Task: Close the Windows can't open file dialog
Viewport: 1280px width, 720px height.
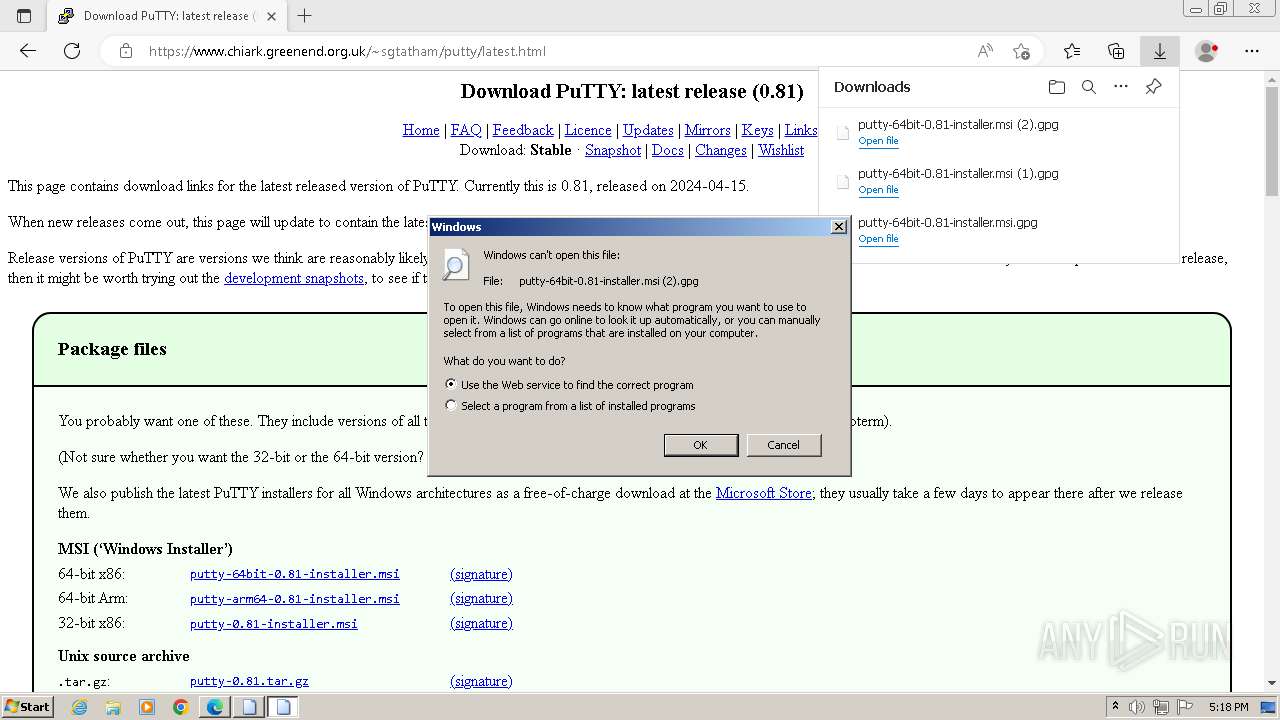Action: (x=839, y=227)
